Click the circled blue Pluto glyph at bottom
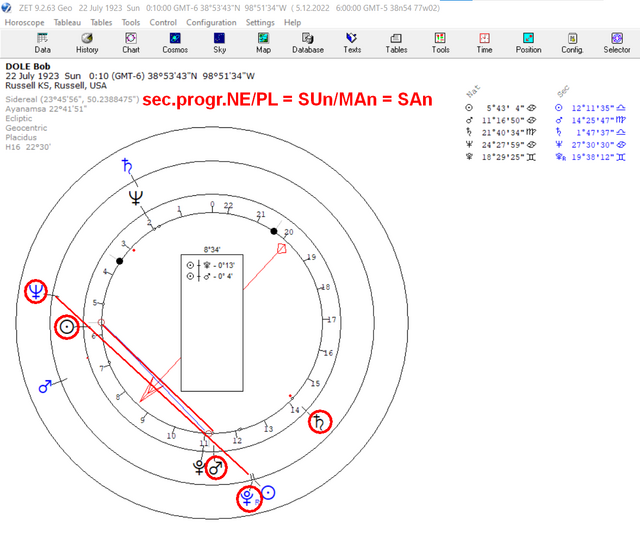 pos(249,498)
